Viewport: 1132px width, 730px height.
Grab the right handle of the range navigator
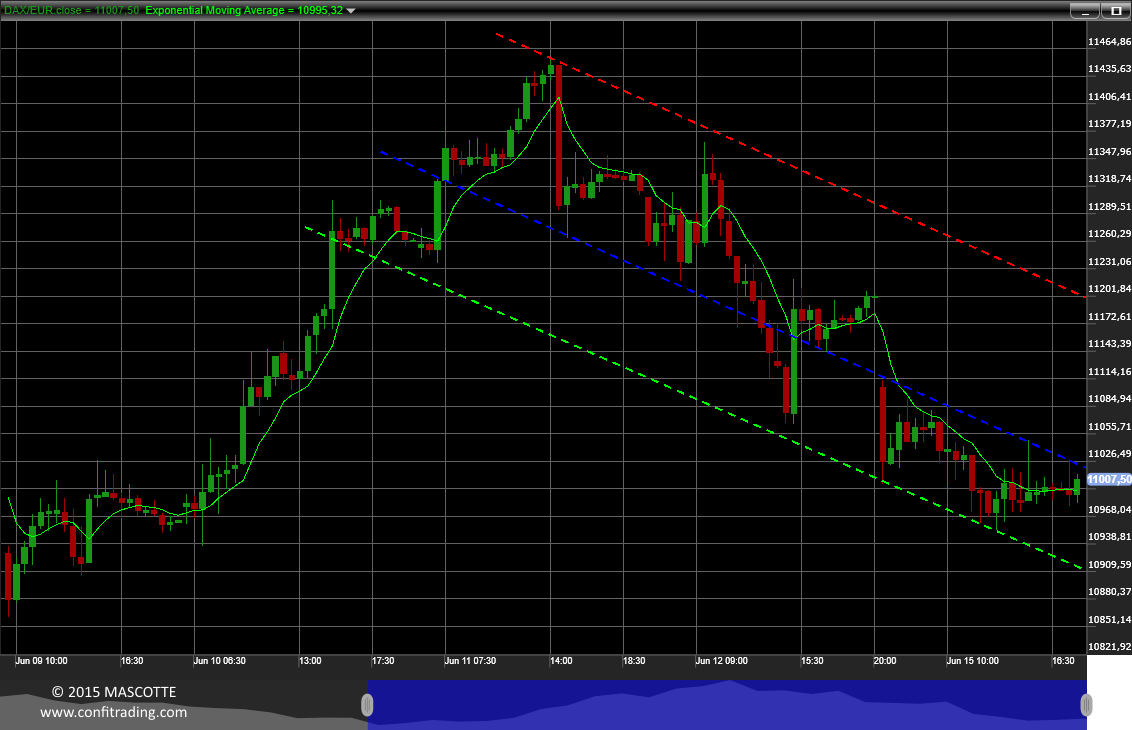point(1086,705)
